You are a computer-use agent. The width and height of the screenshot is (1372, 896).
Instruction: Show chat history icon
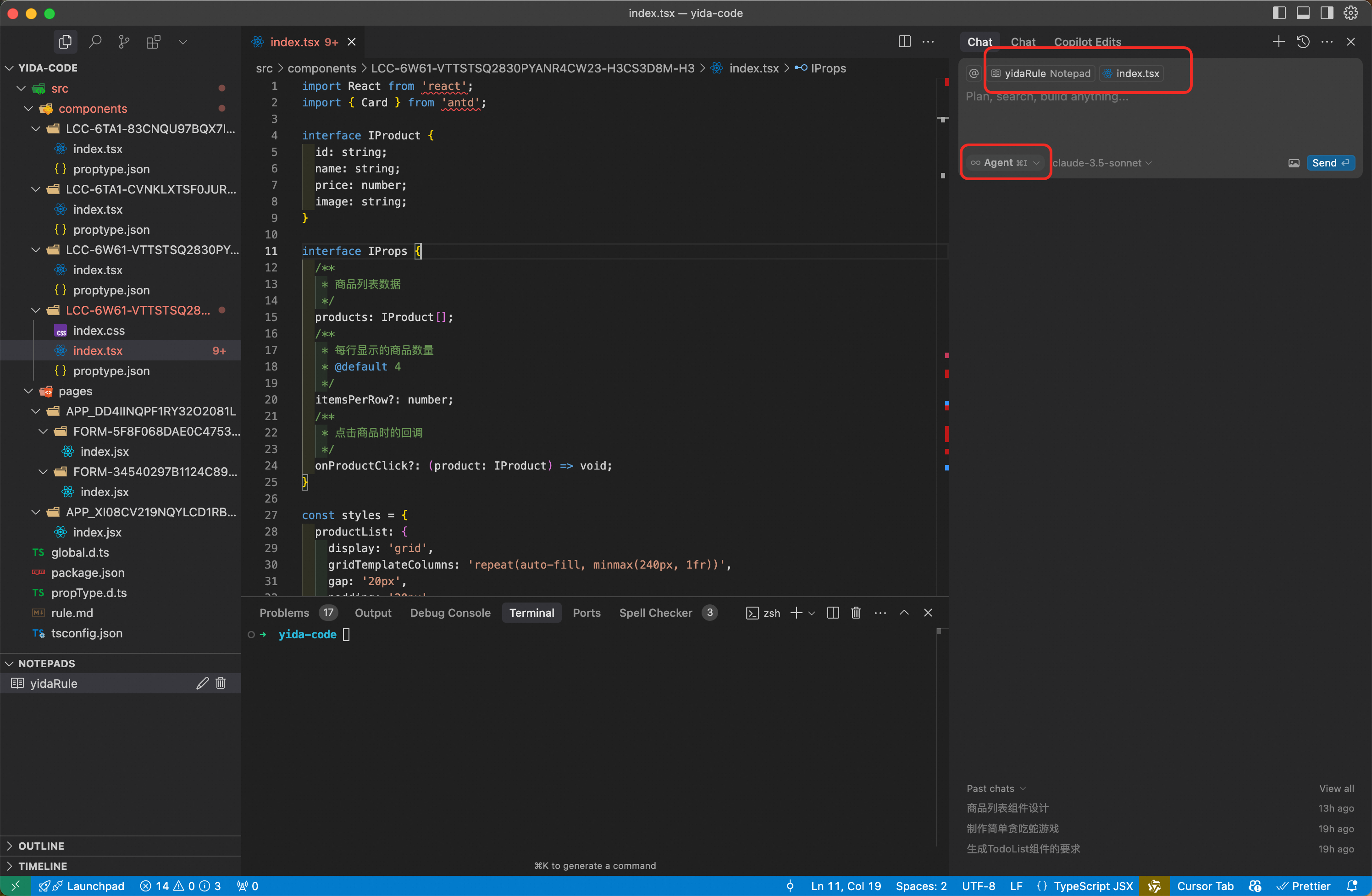click(1303, 42)
